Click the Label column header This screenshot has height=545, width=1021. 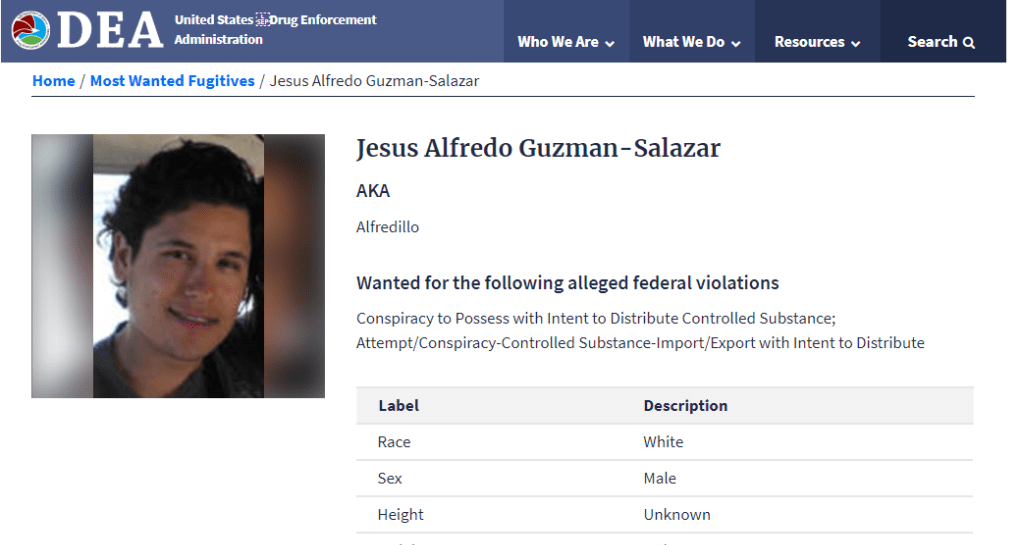pos(398,406)
